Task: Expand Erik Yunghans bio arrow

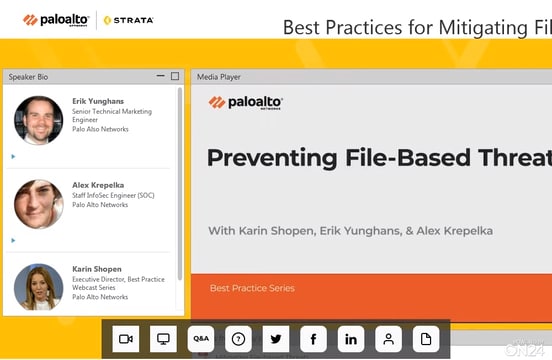Action: click(x=13, y=157)
